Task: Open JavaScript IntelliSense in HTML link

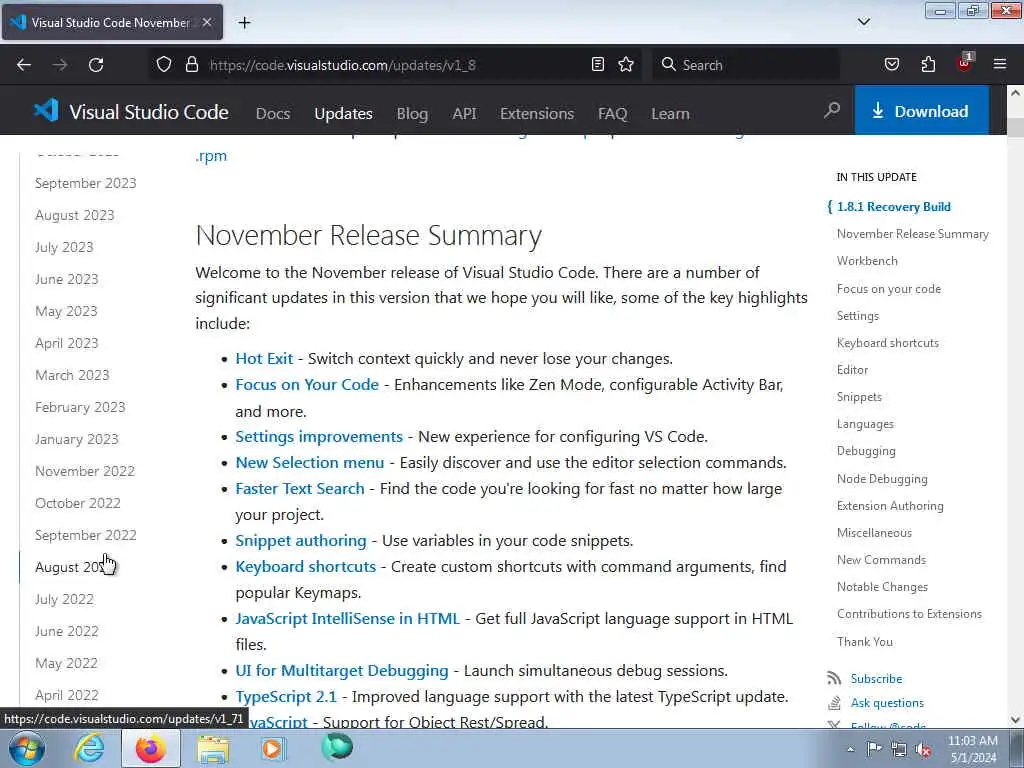Action: (347, 618)
